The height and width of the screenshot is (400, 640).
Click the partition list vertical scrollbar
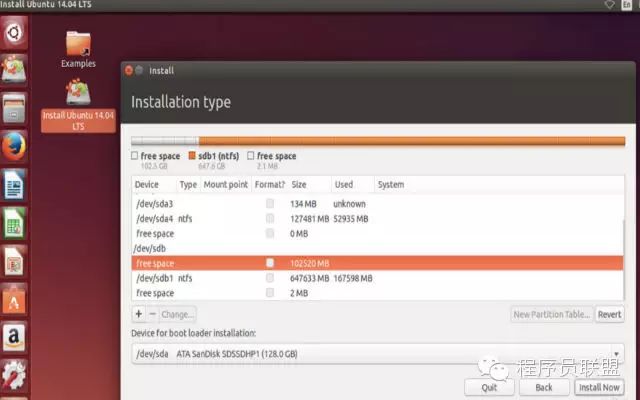point(623,260)
